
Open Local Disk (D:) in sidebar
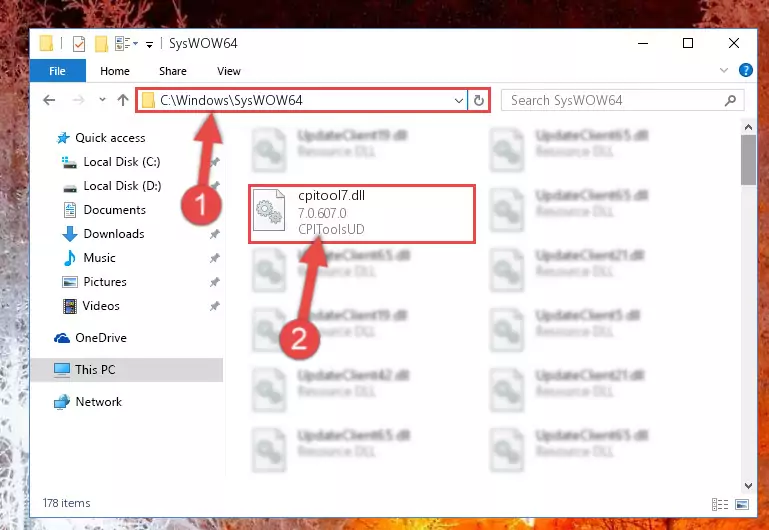[x=122, y=186]
